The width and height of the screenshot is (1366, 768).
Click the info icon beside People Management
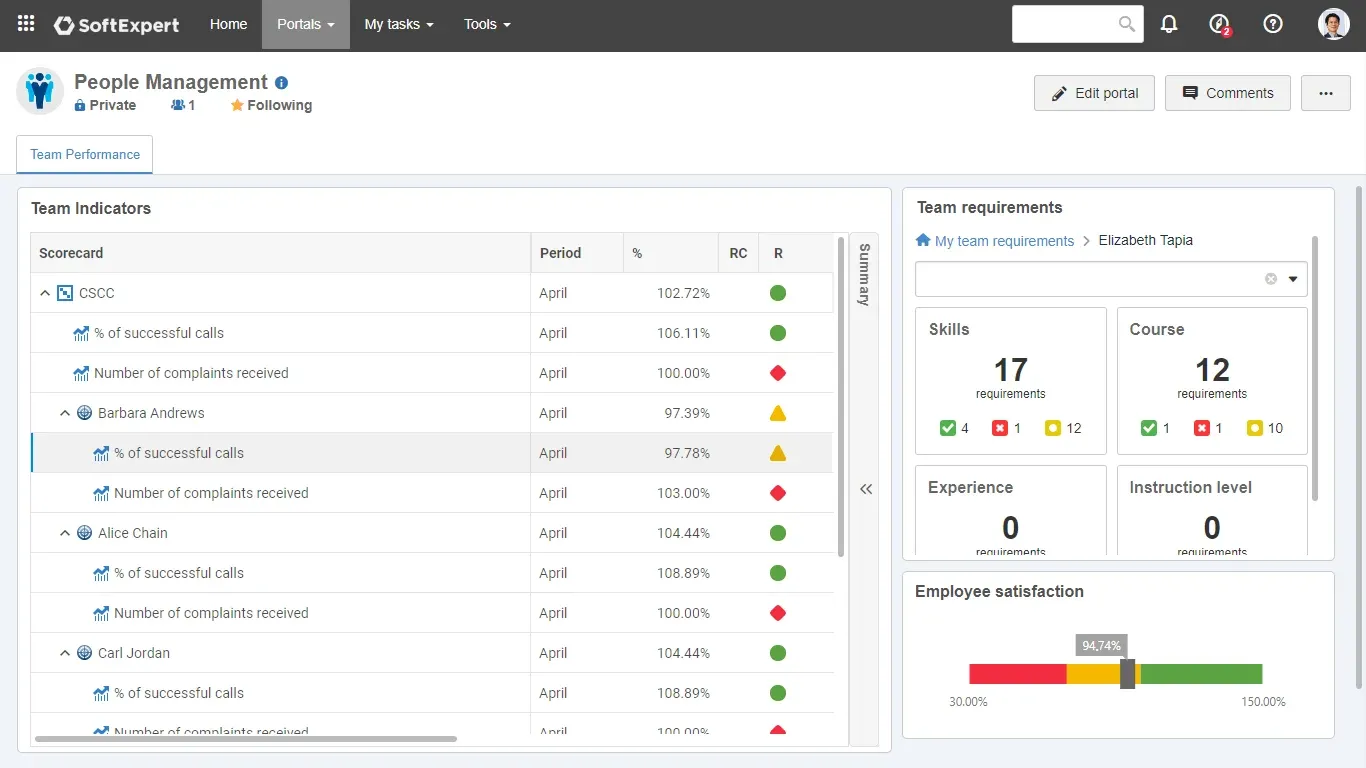pyautogui.click(x=282, y=83)
